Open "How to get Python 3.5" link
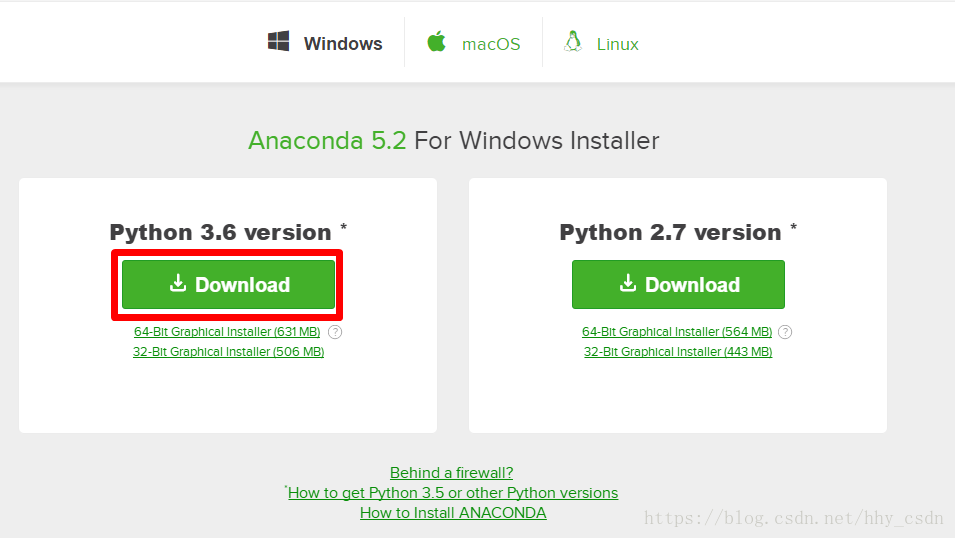 pyautogui.click(x=453, y=493)
